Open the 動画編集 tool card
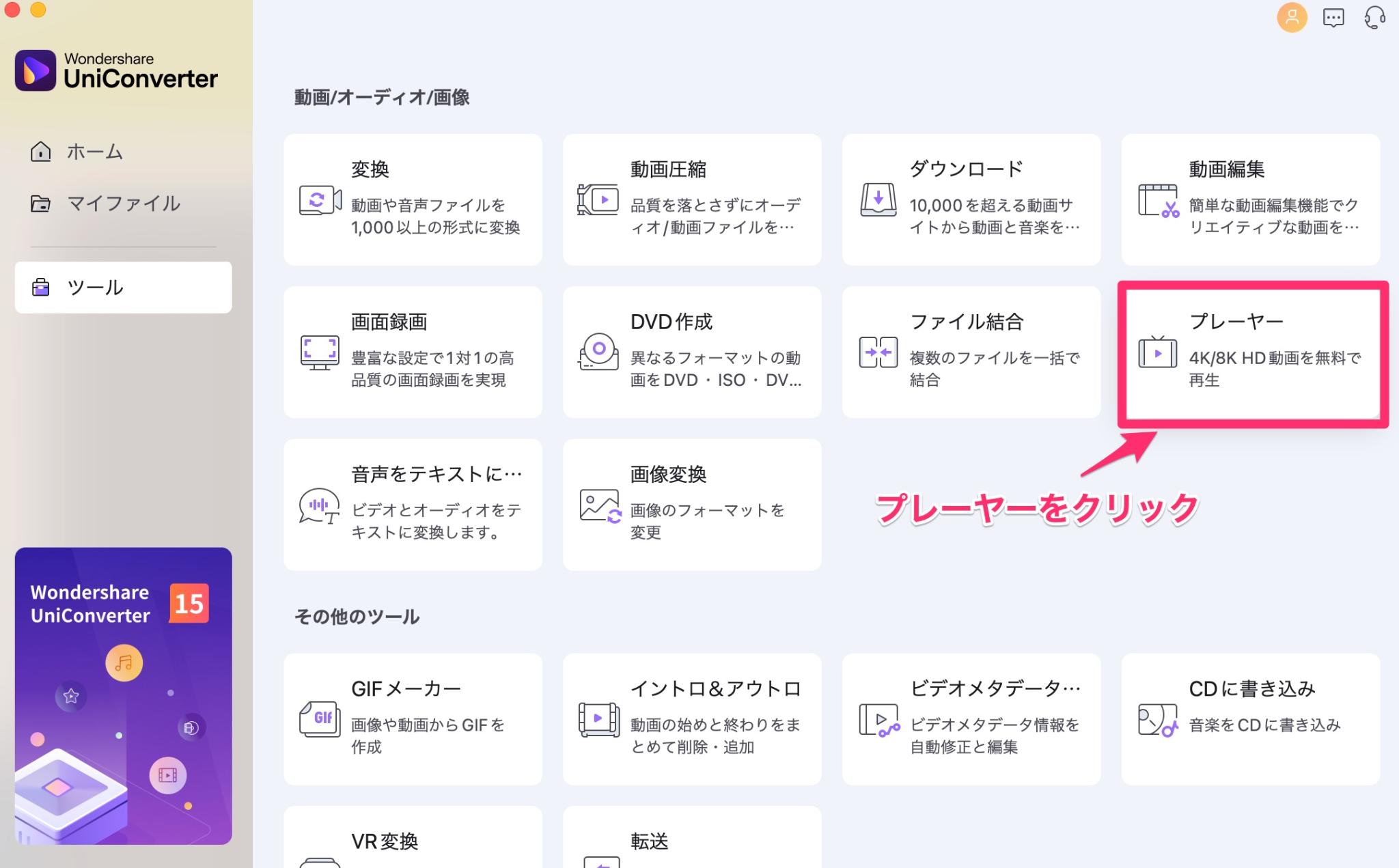Screen dimensions: 1399x868 click(x=1251, y=199)
